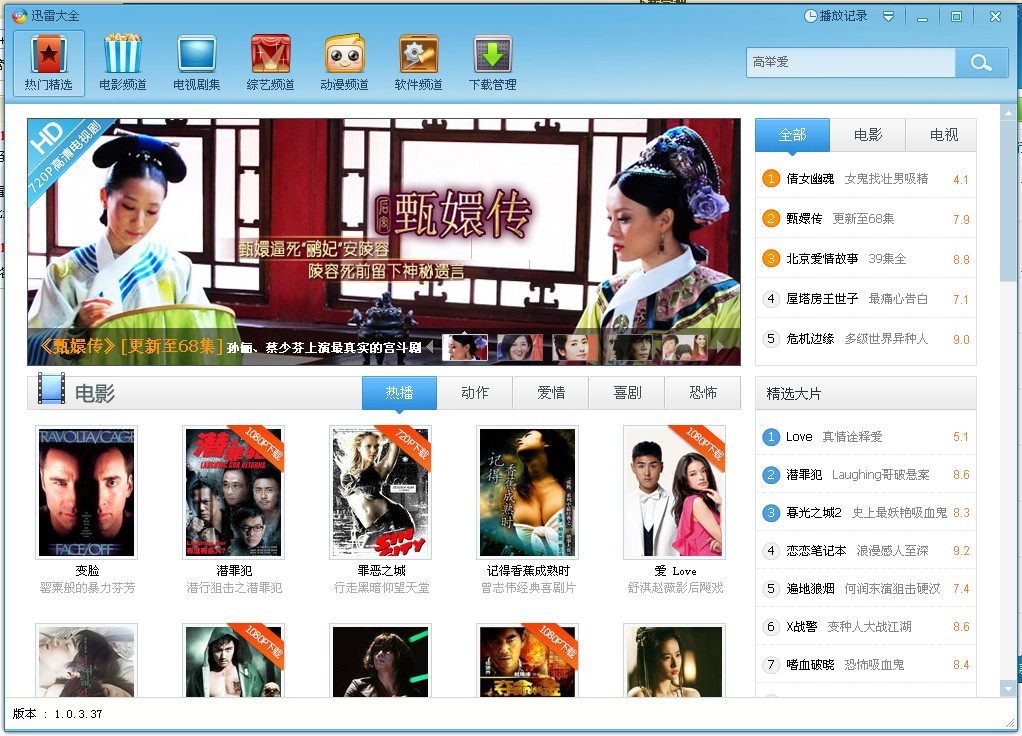Select the 爱情 movie category tab
Image resolution: width=1022 pixels, height=736 pixels.
pyautogui.click(x=551, y=392)
